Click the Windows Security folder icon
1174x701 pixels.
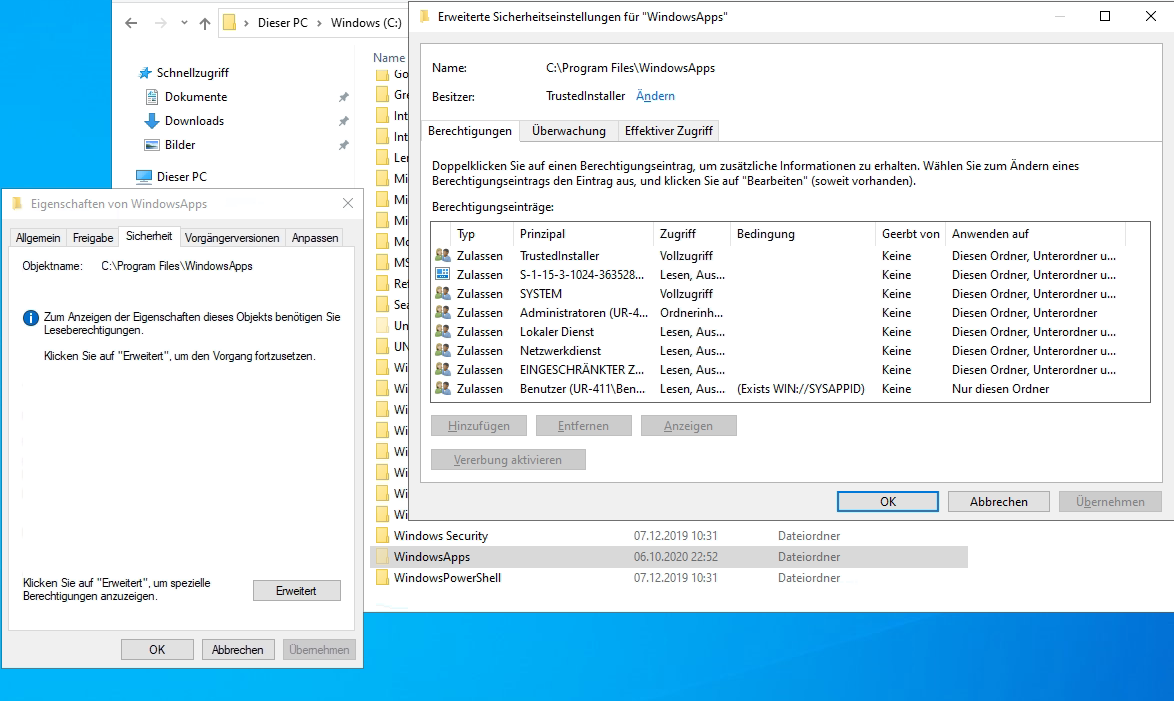381,536
